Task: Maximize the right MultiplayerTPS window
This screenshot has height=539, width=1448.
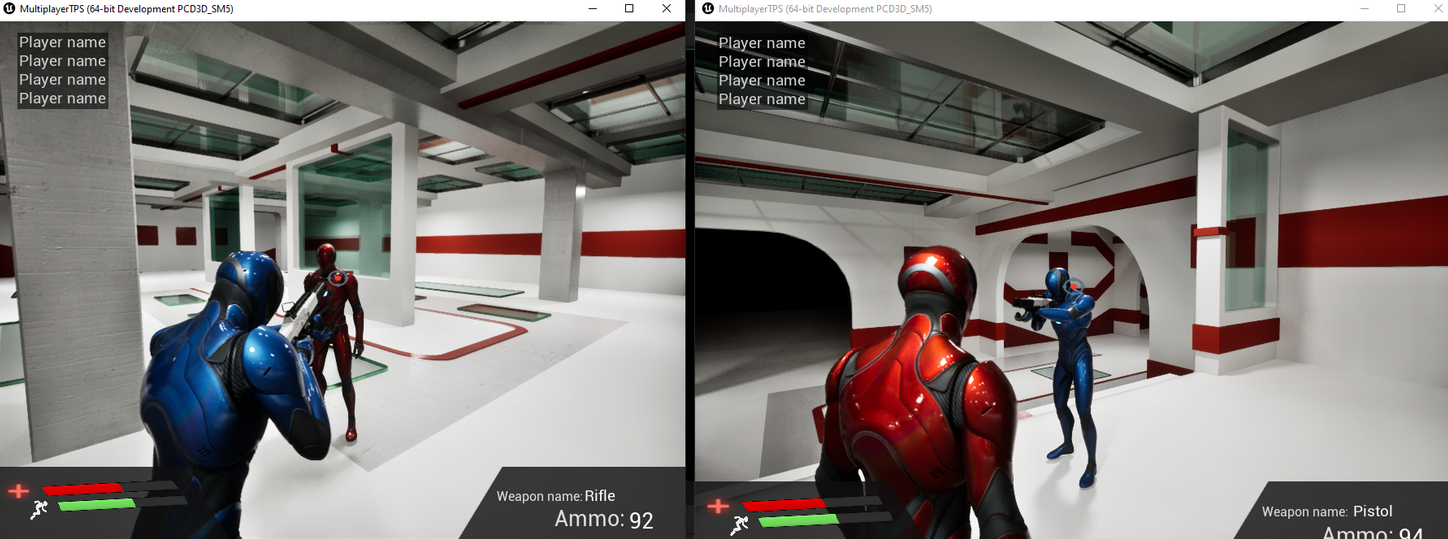Action: (1401, 8)
